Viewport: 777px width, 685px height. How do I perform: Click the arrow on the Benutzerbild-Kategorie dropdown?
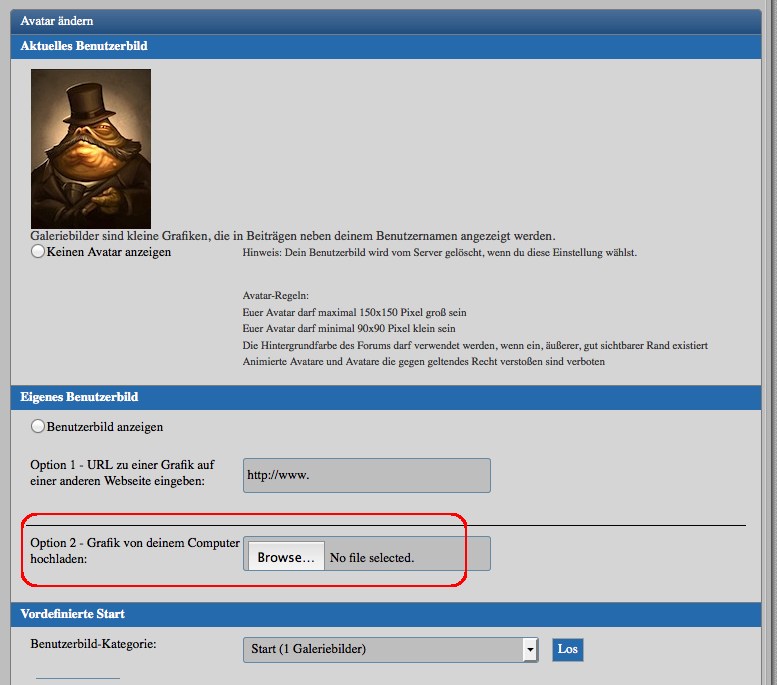(530, 650)
